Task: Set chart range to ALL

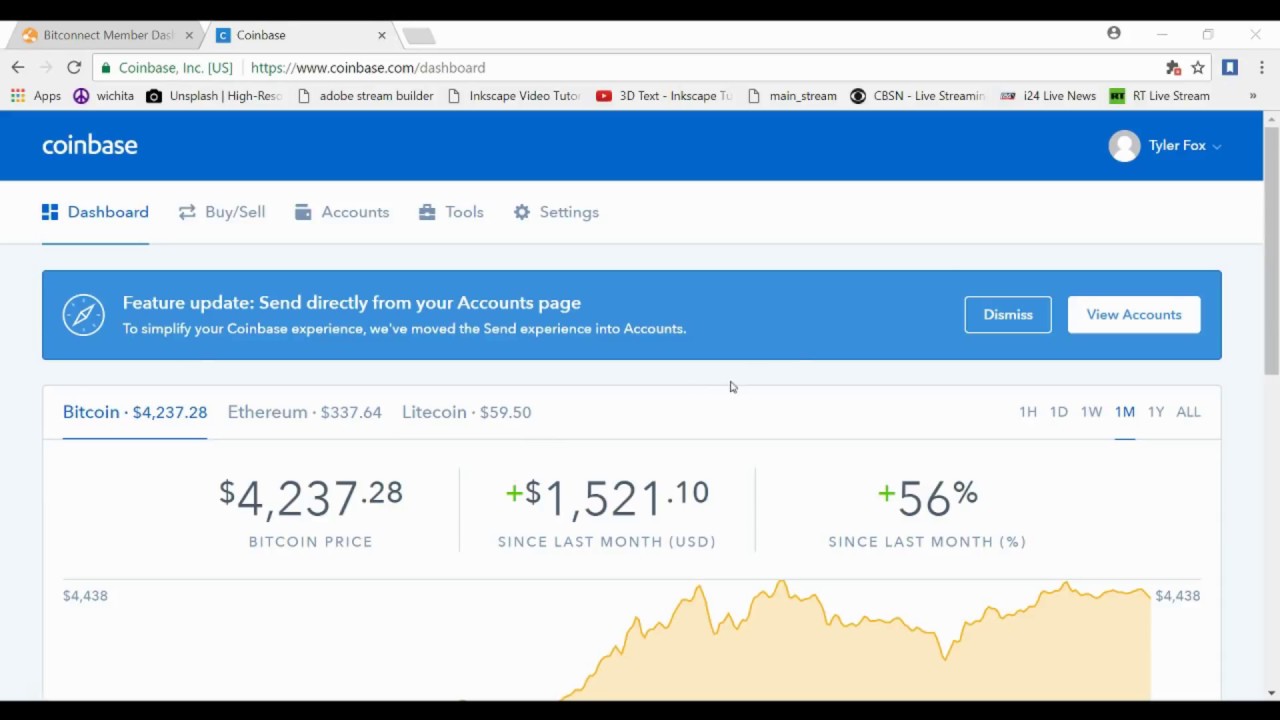Action: click(x=1188, y=412)
